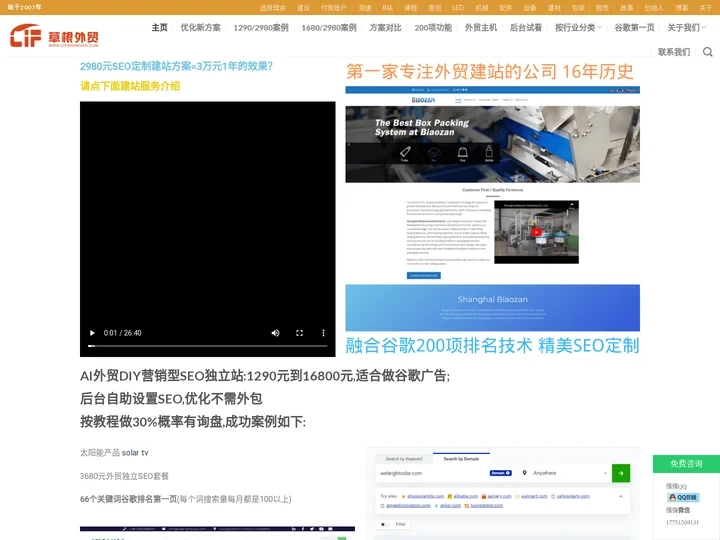
Task: Open the 包装 category link
Action: click(x=578, y=8)
